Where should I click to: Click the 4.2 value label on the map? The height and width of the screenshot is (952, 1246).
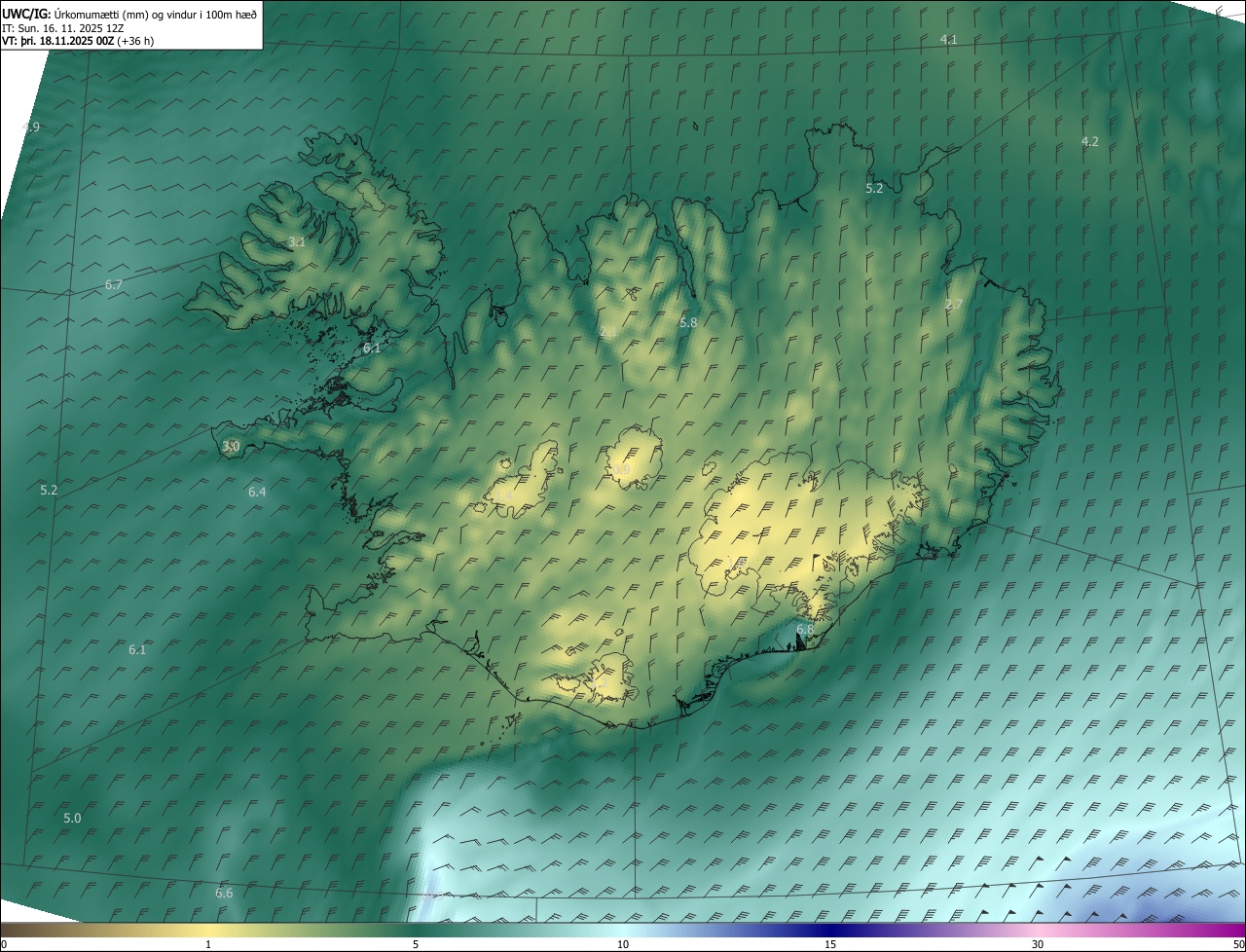[1089, 141]
